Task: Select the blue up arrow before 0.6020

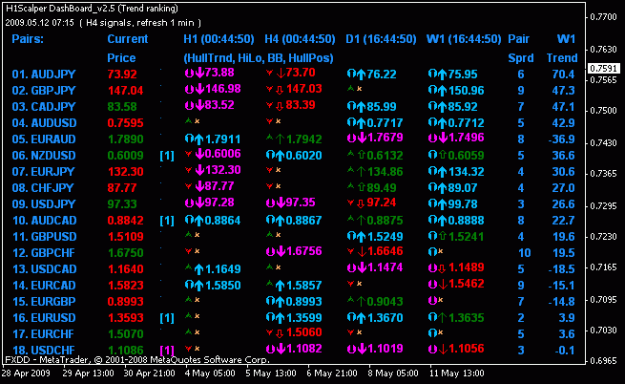Action: tap(280, 156)
